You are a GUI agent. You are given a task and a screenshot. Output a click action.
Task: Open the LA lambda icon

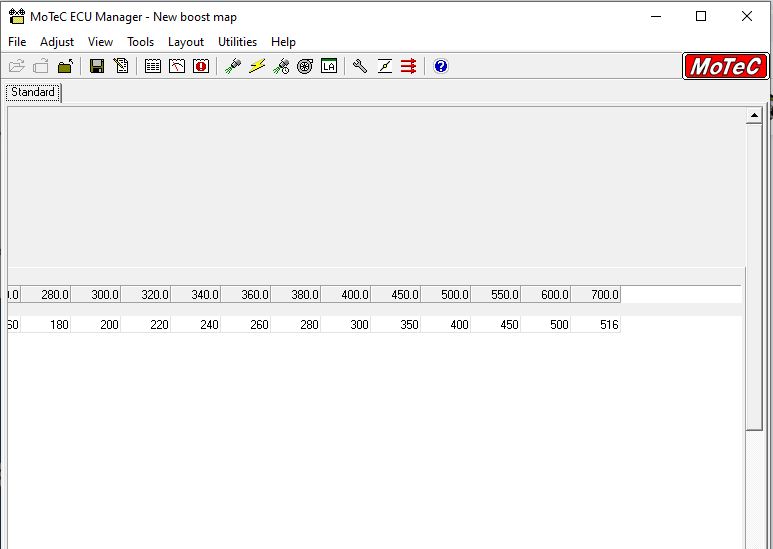coord(329,66)
